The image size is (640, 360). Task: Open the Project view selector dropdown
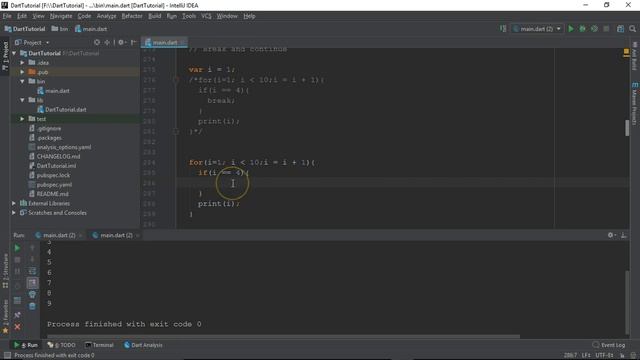[x=32, y=42]
